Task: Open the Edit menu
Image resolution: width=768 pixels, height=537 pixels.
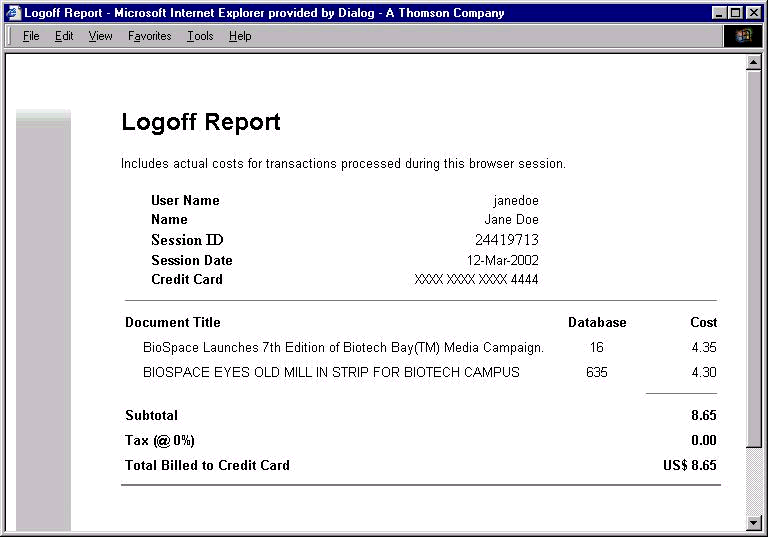Action: (64, 36)
